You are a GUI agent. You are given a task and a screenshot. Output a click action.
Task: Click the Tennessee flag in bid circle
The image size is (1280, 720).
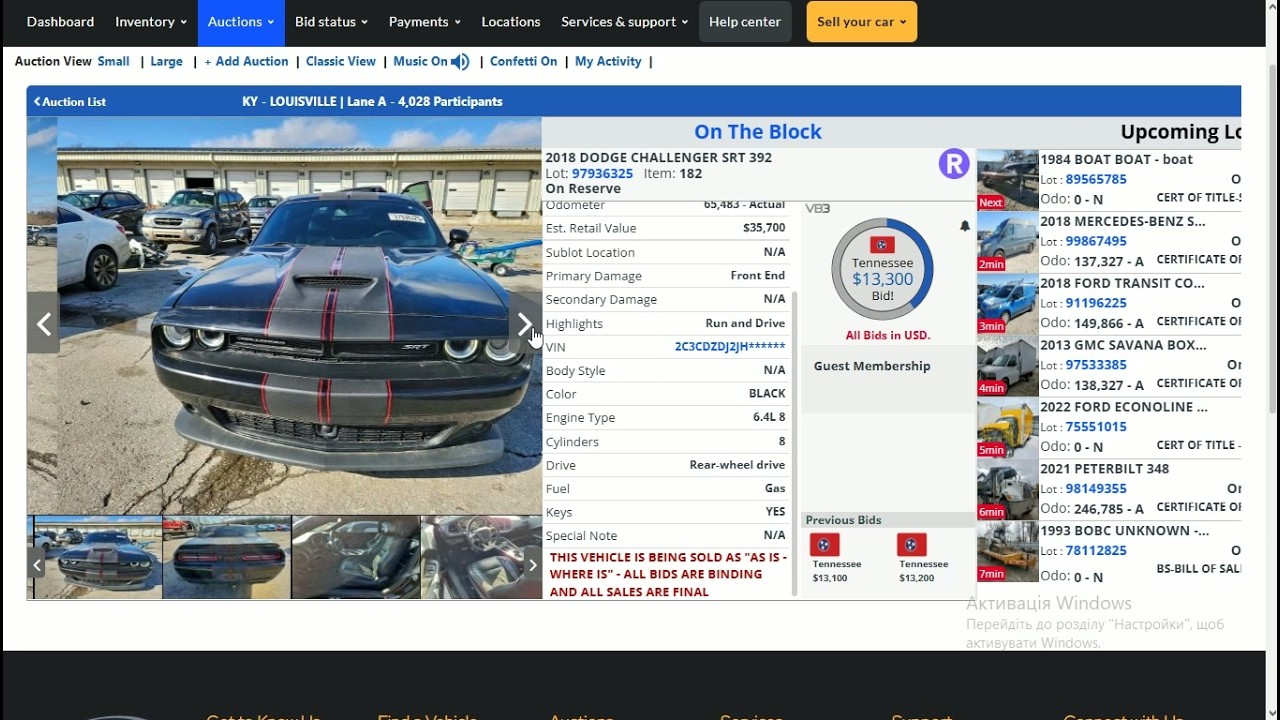pos(882,245)
